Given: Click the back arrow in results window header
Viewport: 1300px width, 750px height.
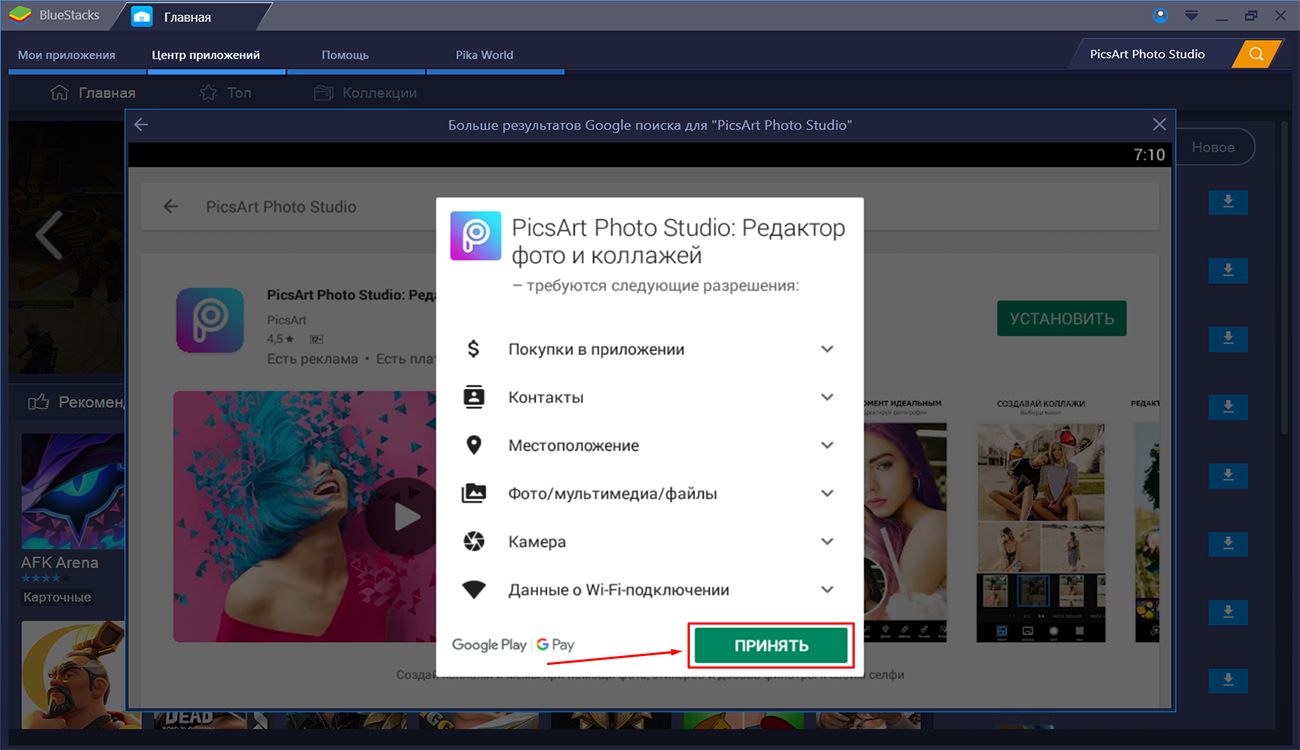Looking at the screenshot, I should (141, 125).
